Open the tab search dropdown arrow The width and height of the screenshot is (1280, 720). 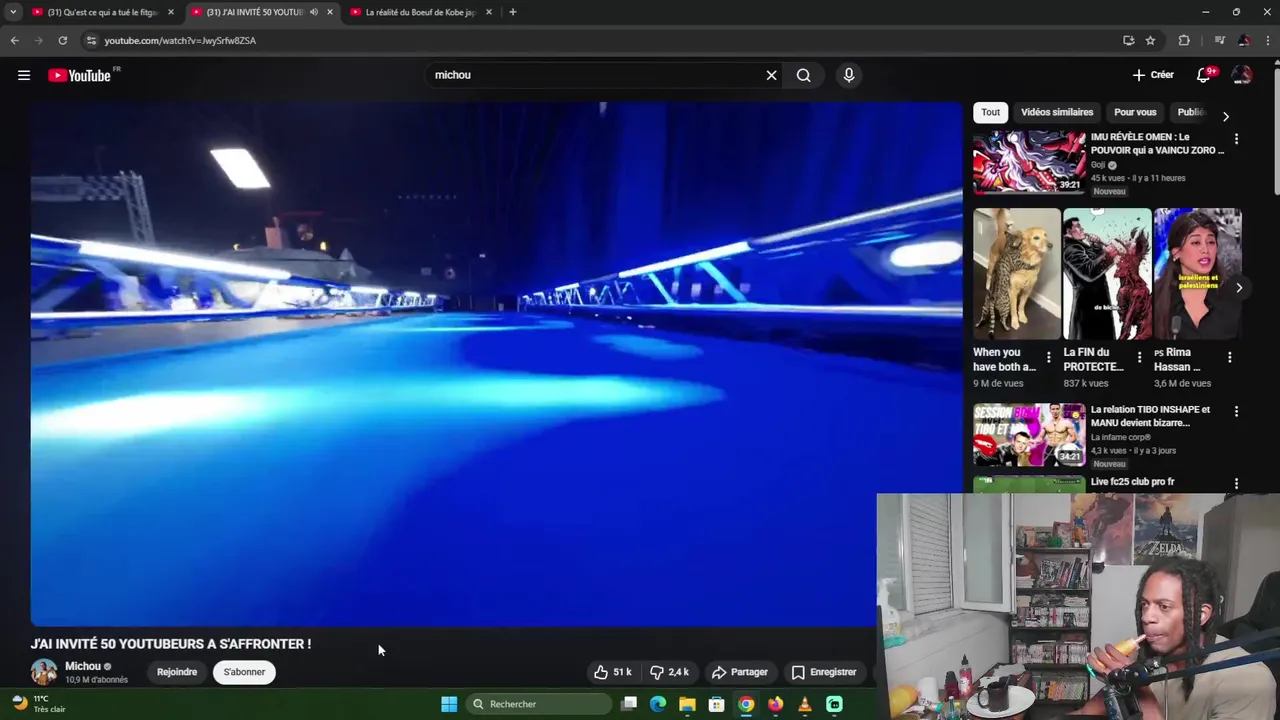[13, 12]
